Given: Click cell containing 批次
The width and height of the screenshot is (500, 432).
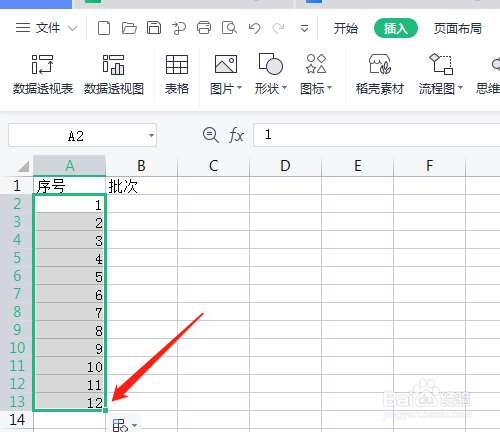Looking at the screenshot, I should tap(141, 185).
